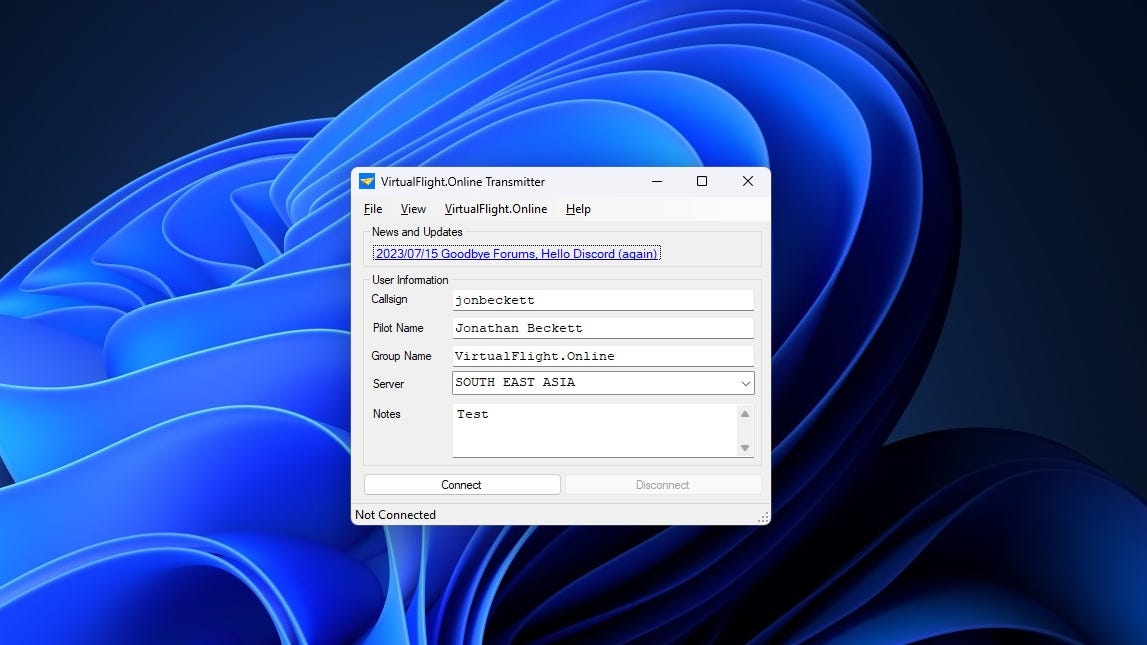Open the VirtualFlight.Online menu
Viewport: 1147px width, 645px height.
496,209
